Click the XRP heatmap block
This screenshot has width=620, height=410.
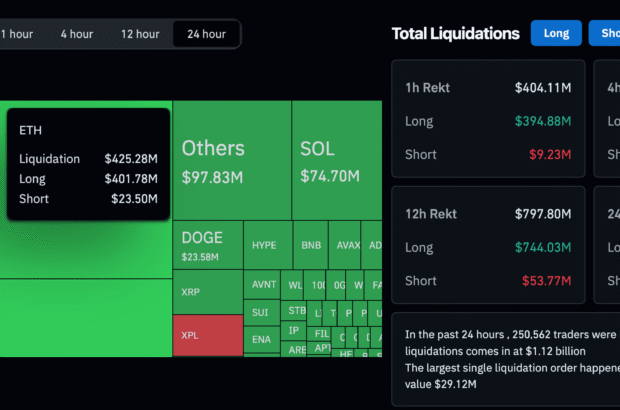tap(208, 292)
